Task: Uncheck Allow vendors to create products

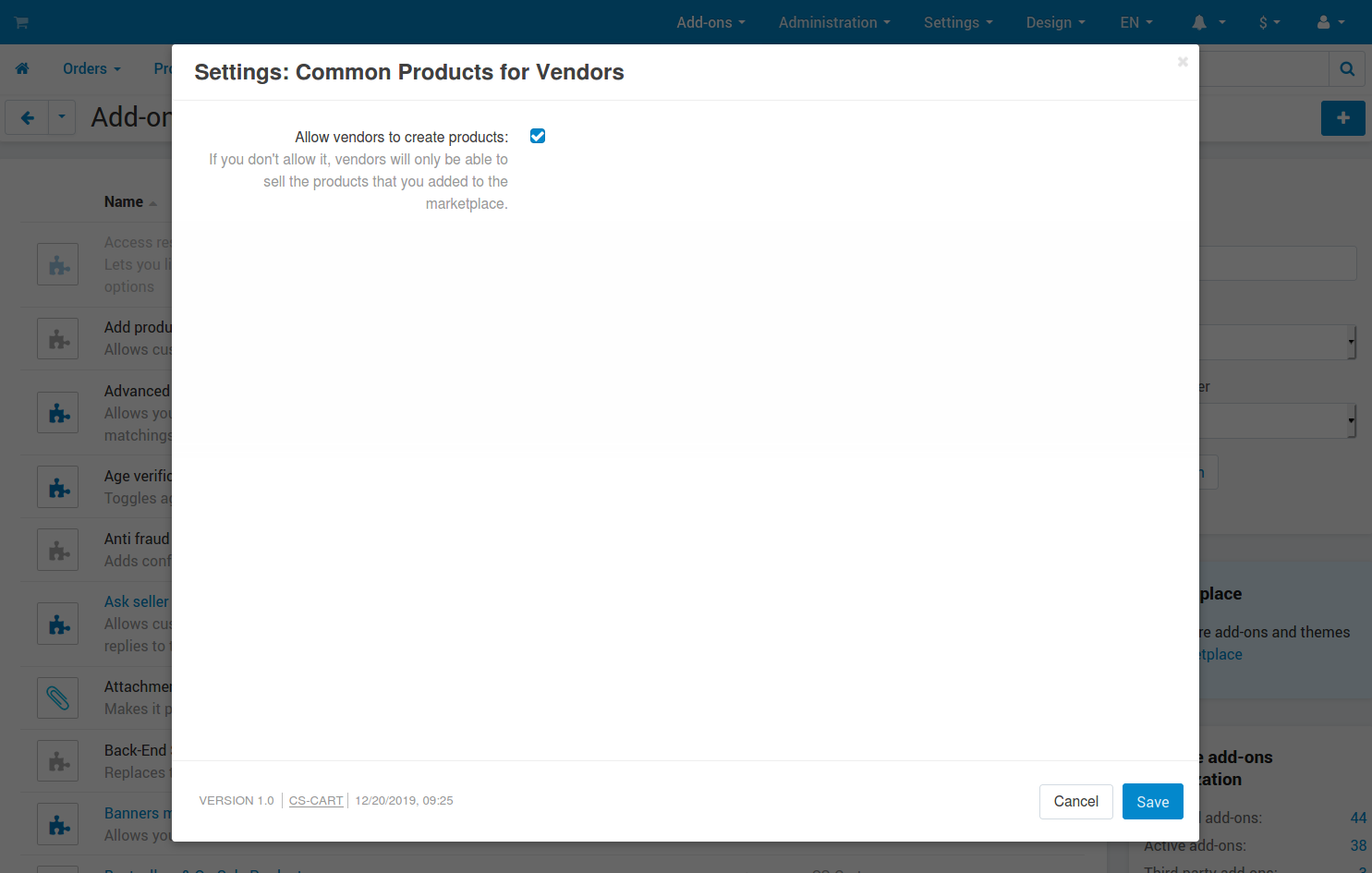Action: pyautogui.click(x=538, y=136)
